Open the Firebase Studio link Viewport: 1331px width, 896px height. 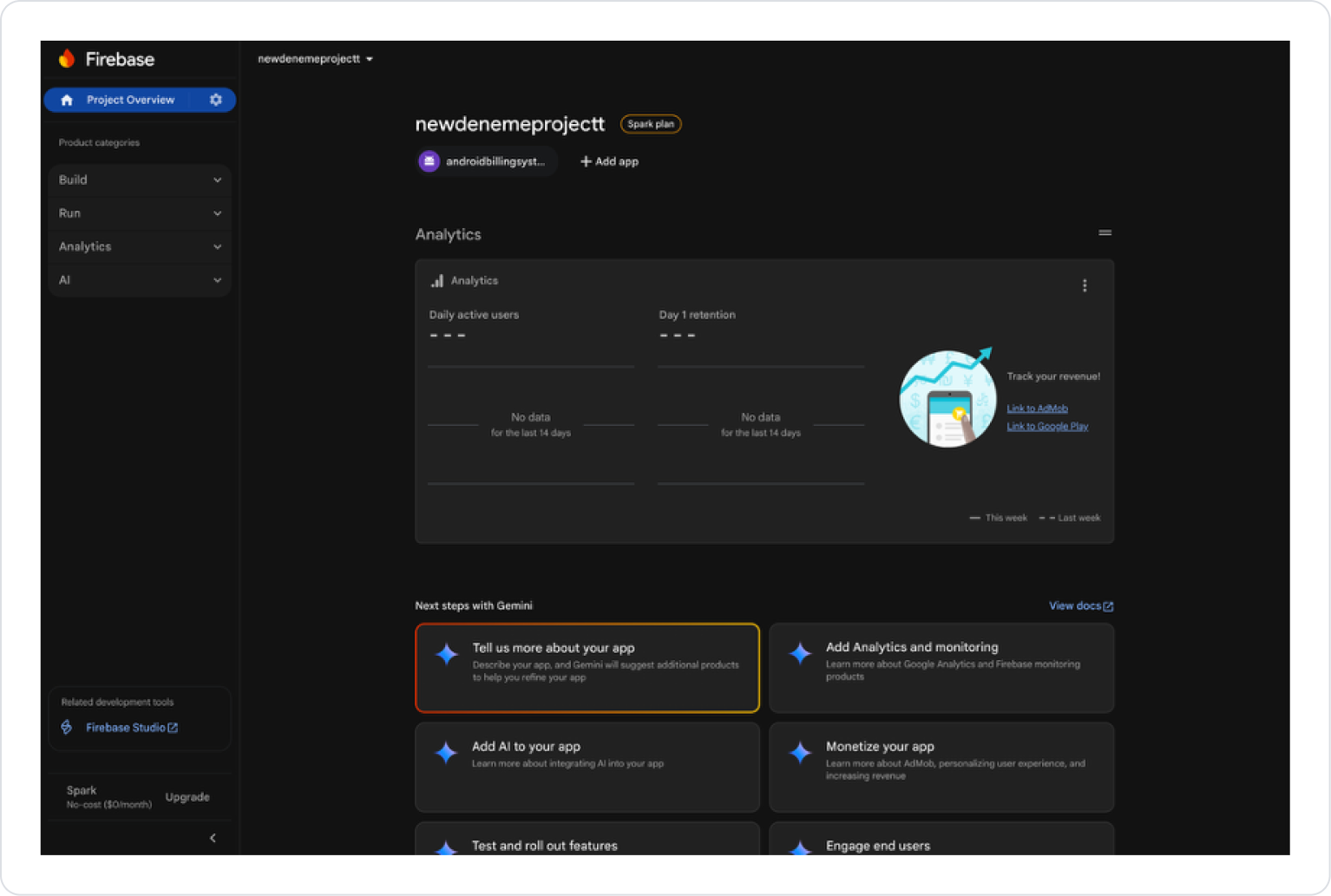click(x=132, y=728)
